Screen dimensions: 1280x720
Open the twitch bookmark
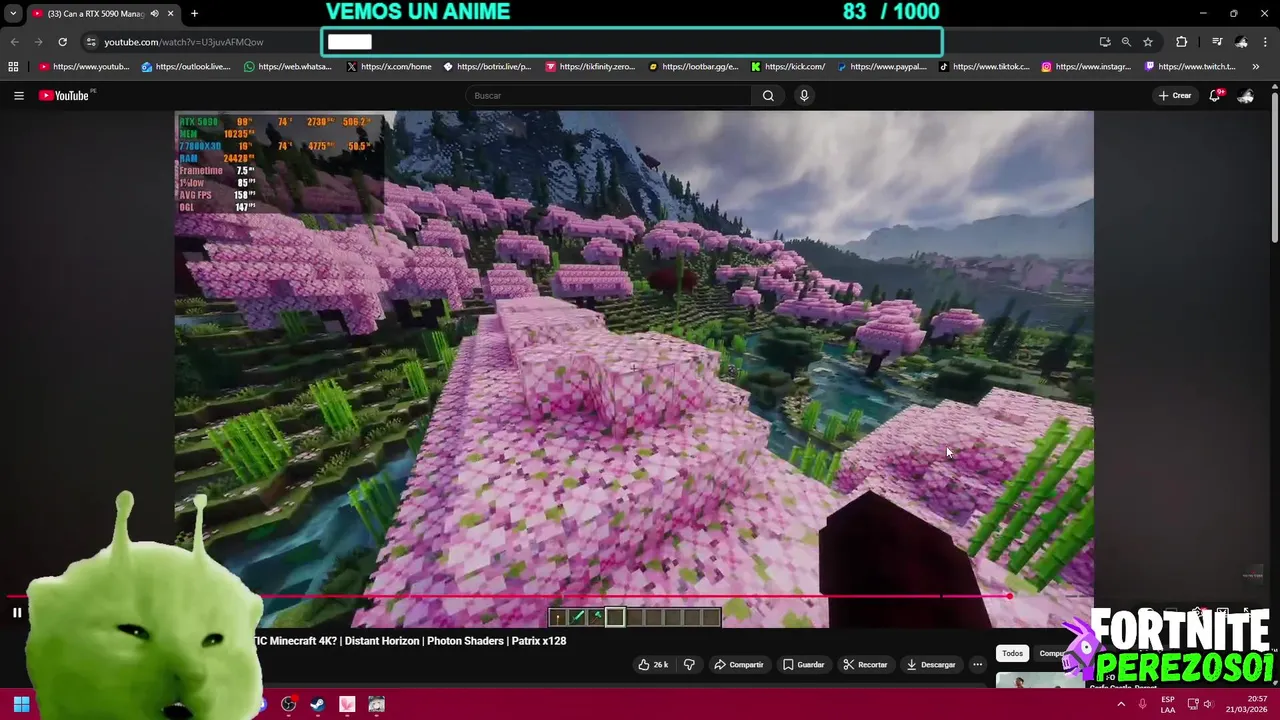pos(1190,67)
